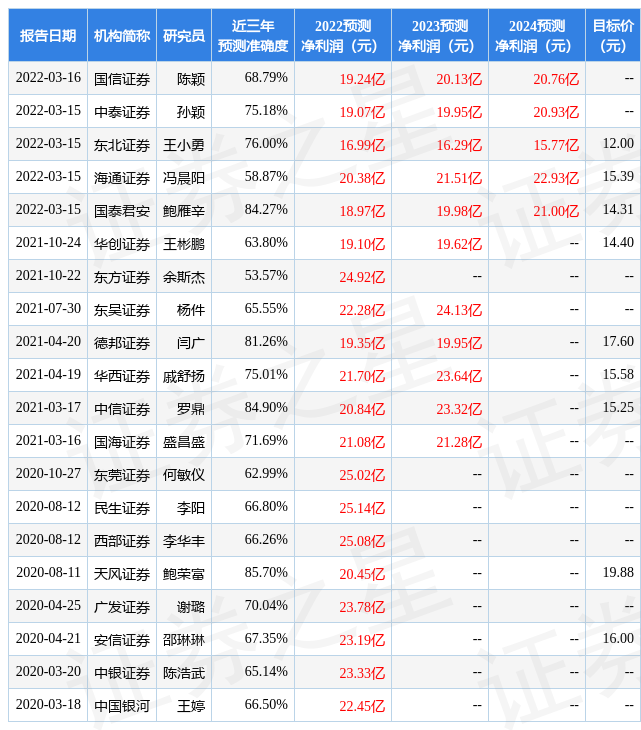
Task: Select the 民生证券 institution cell
Action: 122,508
